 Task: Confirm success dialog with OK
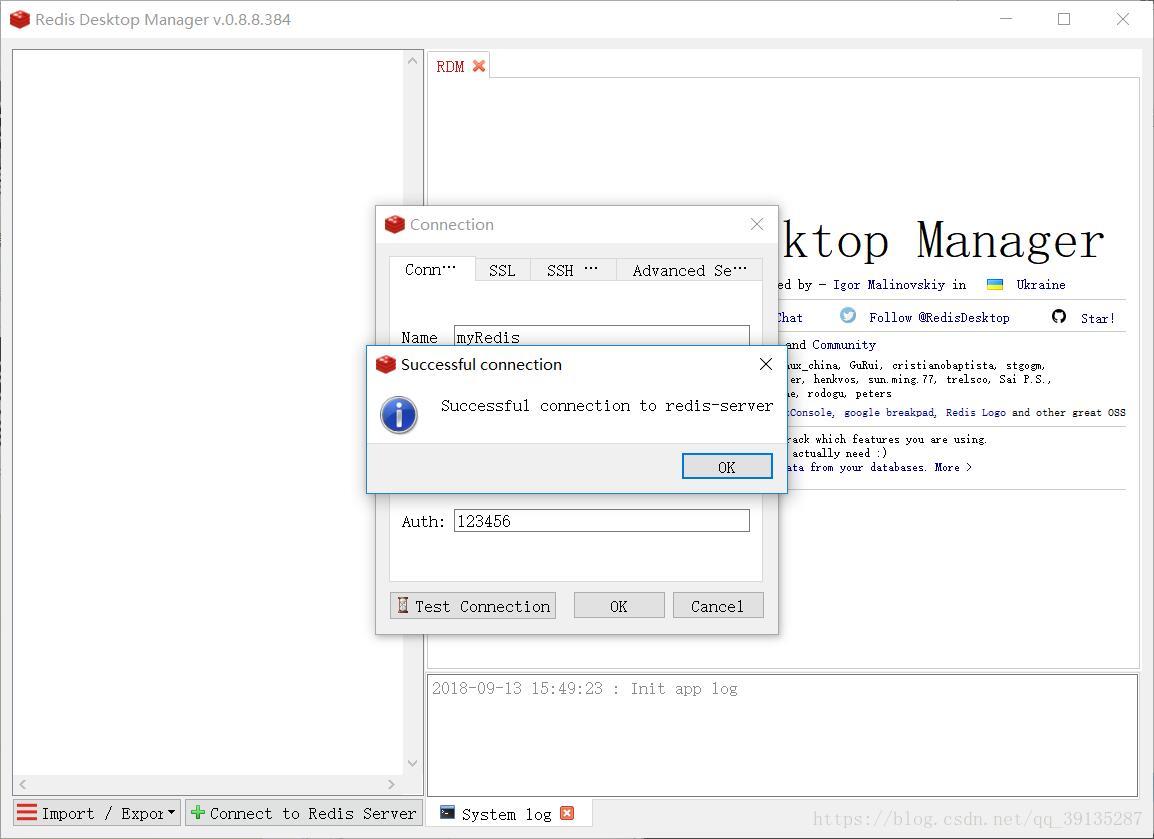[x=727, y=467]
